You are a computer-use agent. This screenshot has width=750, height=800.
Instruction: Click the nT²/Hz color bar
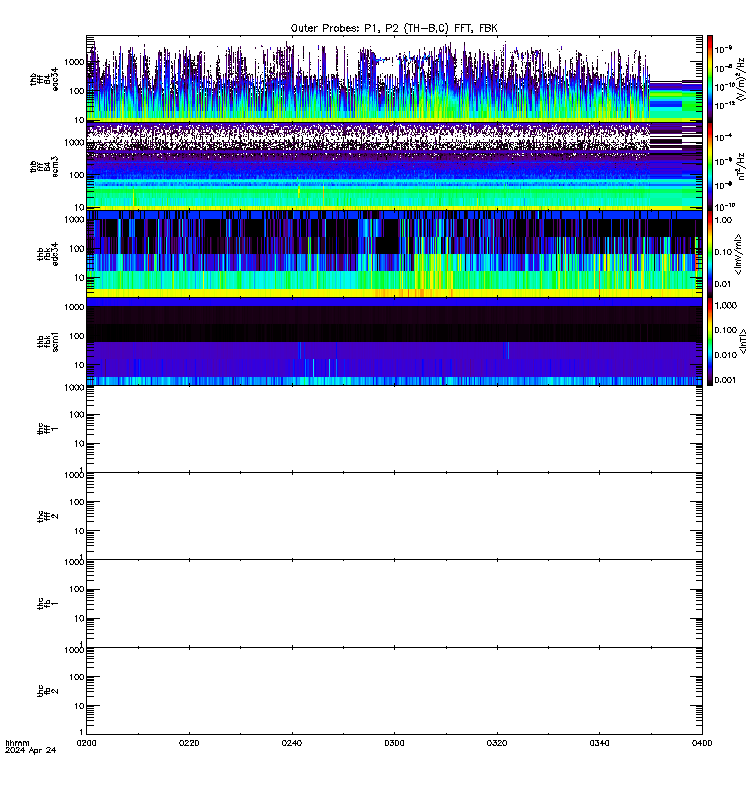710,166
